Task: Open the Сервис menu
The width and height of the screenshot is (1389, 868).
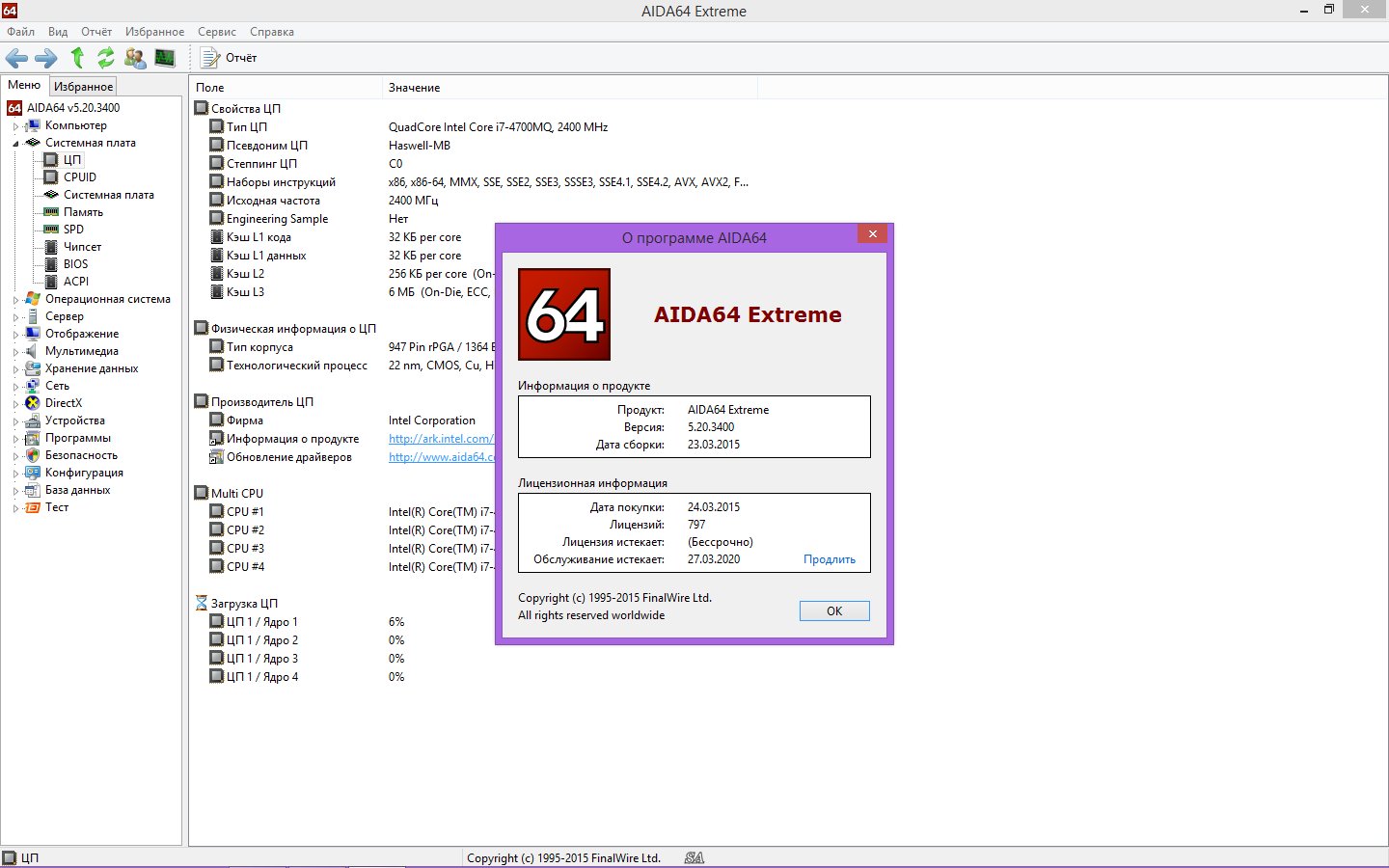Action: (x=217, y=32)
